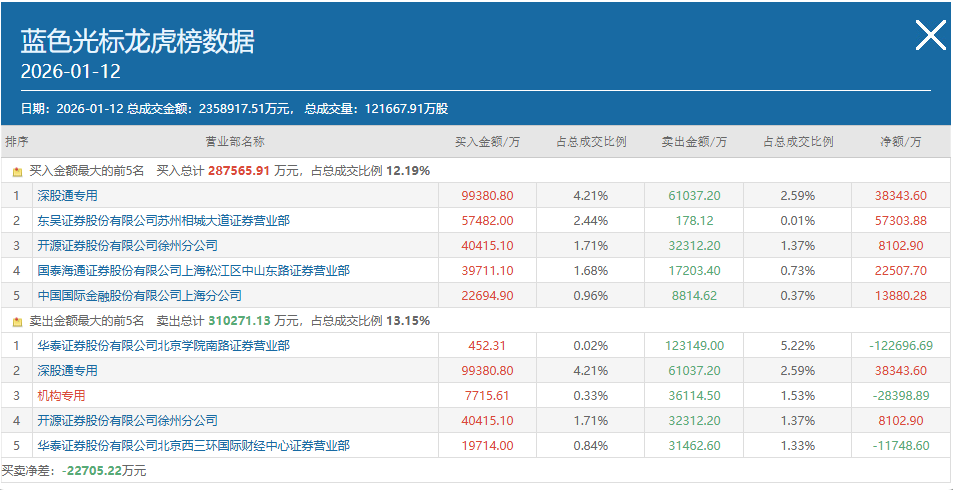Select buy amount 57482.00
The height and width of the screenshot is (490, 953).
[487, 221]
